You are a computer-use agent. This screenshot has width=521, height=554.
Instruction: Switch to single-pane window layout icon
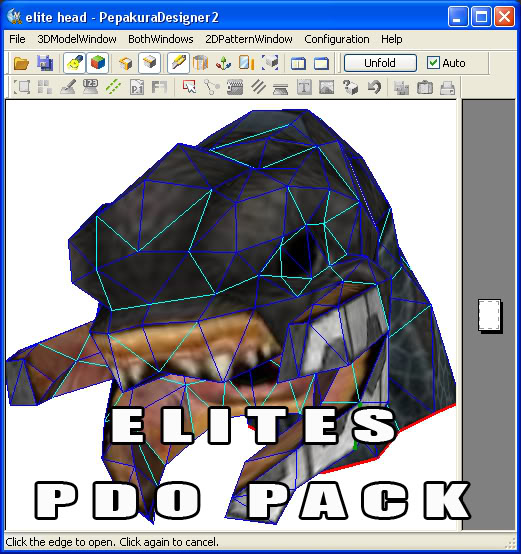(321, 63)
